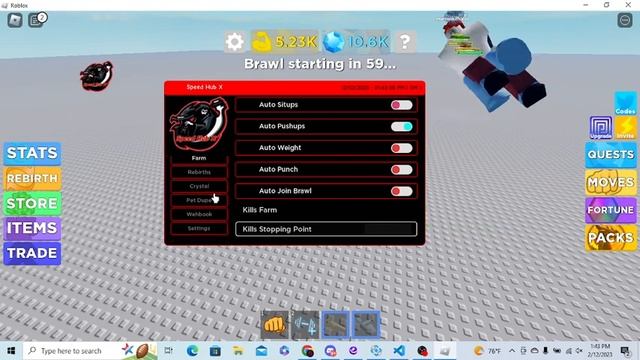Open File Explorer from the taskbar
640x360 pixels.
[238, 351]
